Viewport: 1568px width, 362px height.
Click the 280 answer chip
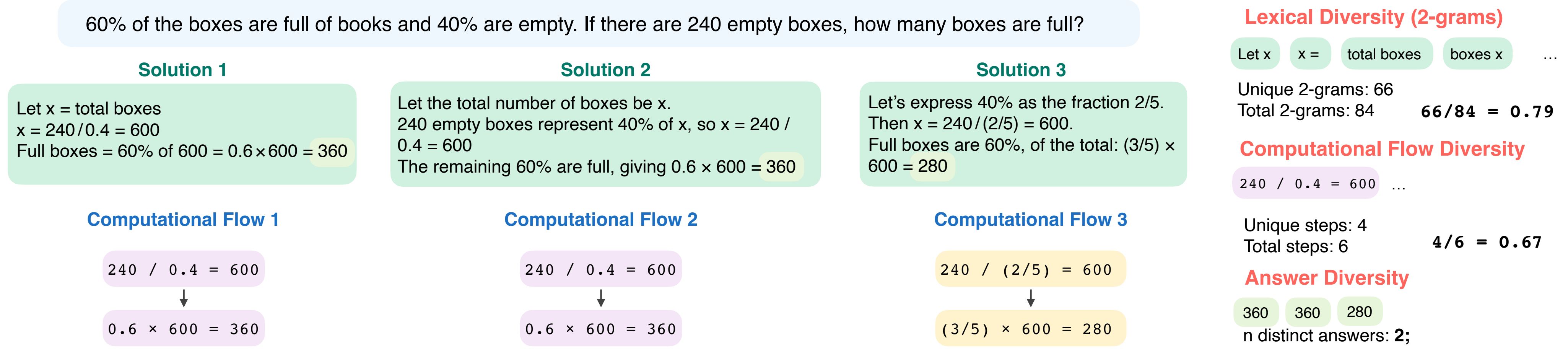1360,312
